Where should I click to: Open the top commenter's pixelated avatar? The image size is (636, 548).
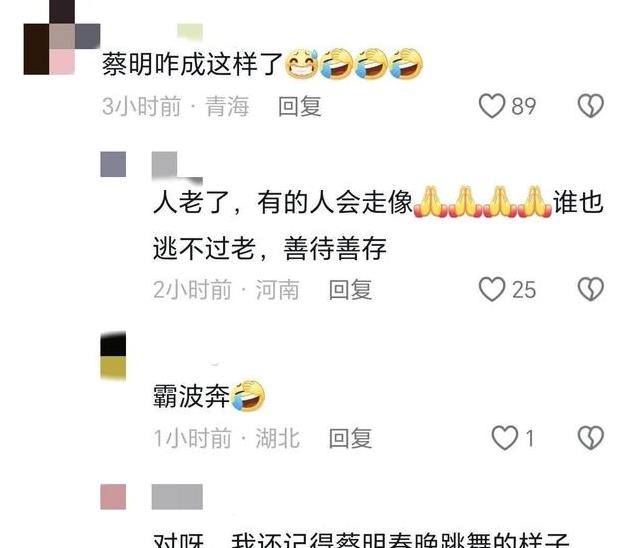tap(62, 37)
